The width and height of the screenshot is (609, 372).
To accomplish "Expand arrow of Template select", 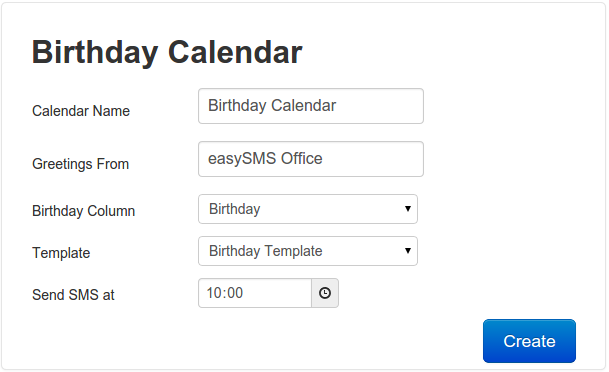I will pyautogui.click(x=408, y=251).
